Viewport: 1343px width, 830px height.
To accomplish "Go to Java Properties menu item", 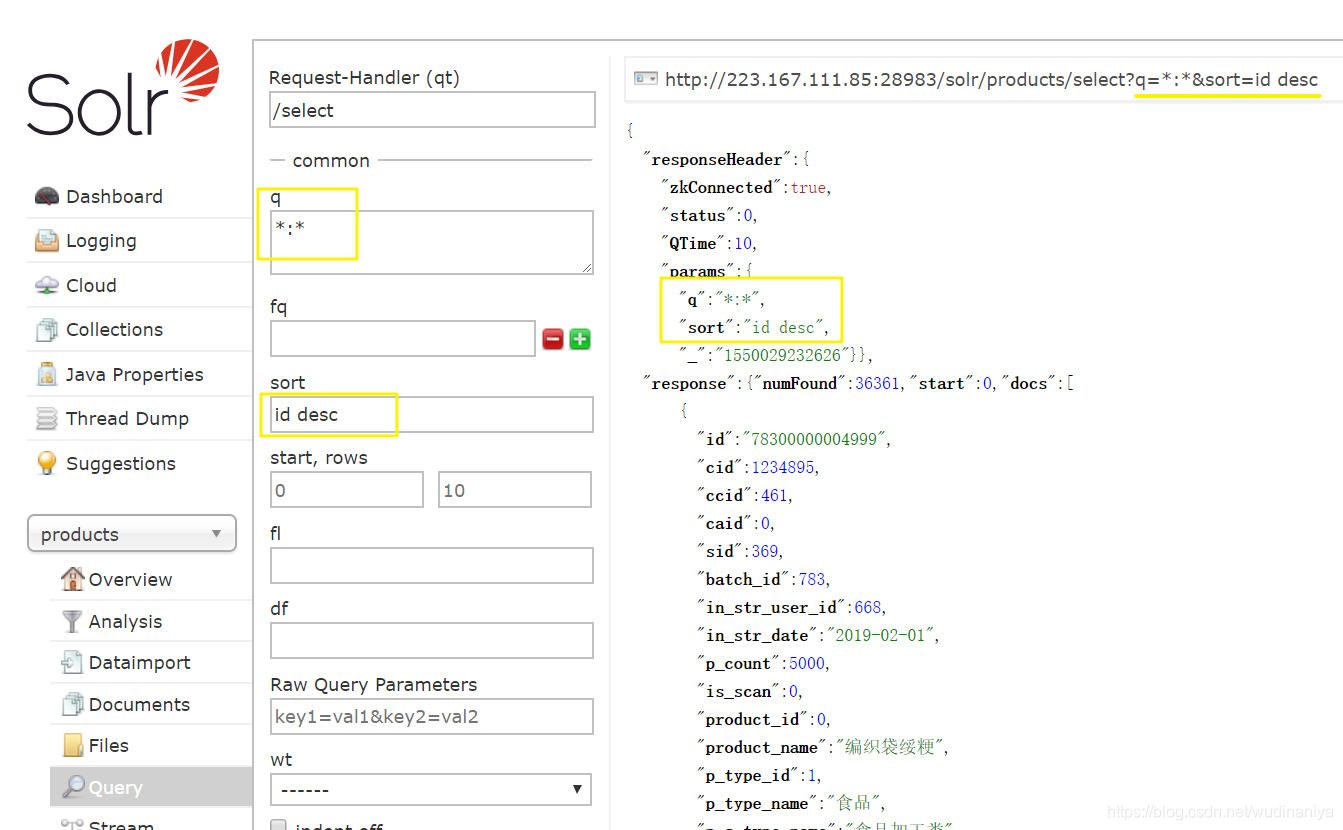I will pyautogui.click(x=135, y=374).
